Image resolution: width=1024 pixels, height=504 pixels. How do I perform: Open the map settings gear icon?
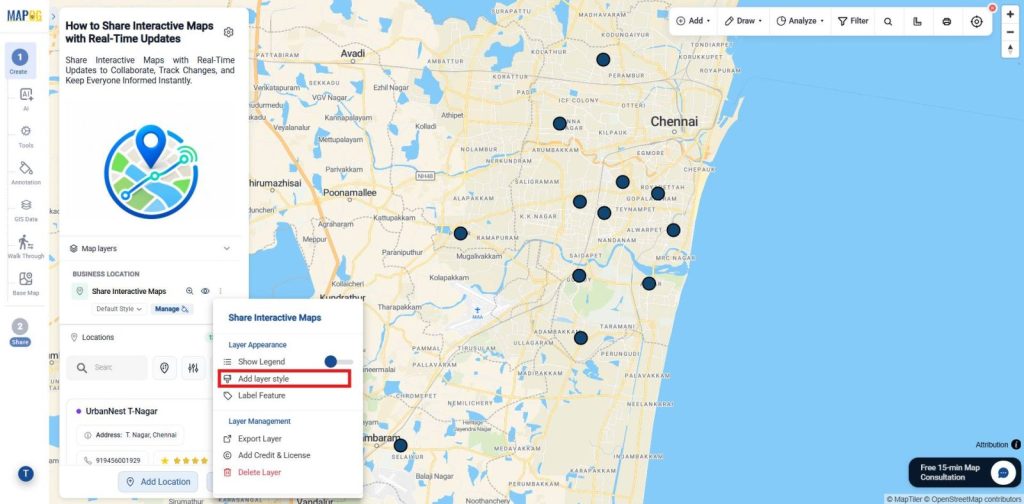click(229, 32)
